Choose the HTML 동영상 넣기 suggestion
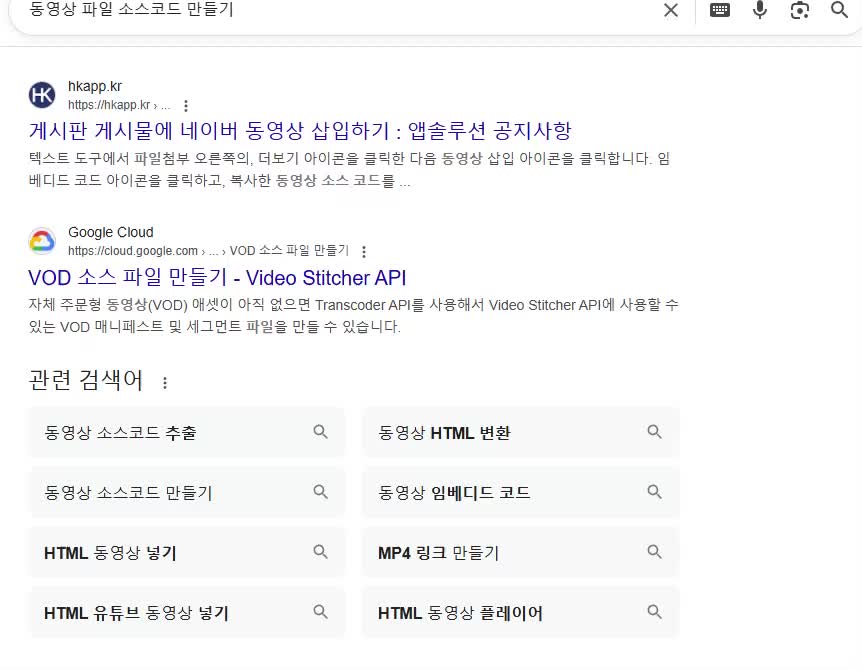This screenshot has height=670, width=862. 186,552
